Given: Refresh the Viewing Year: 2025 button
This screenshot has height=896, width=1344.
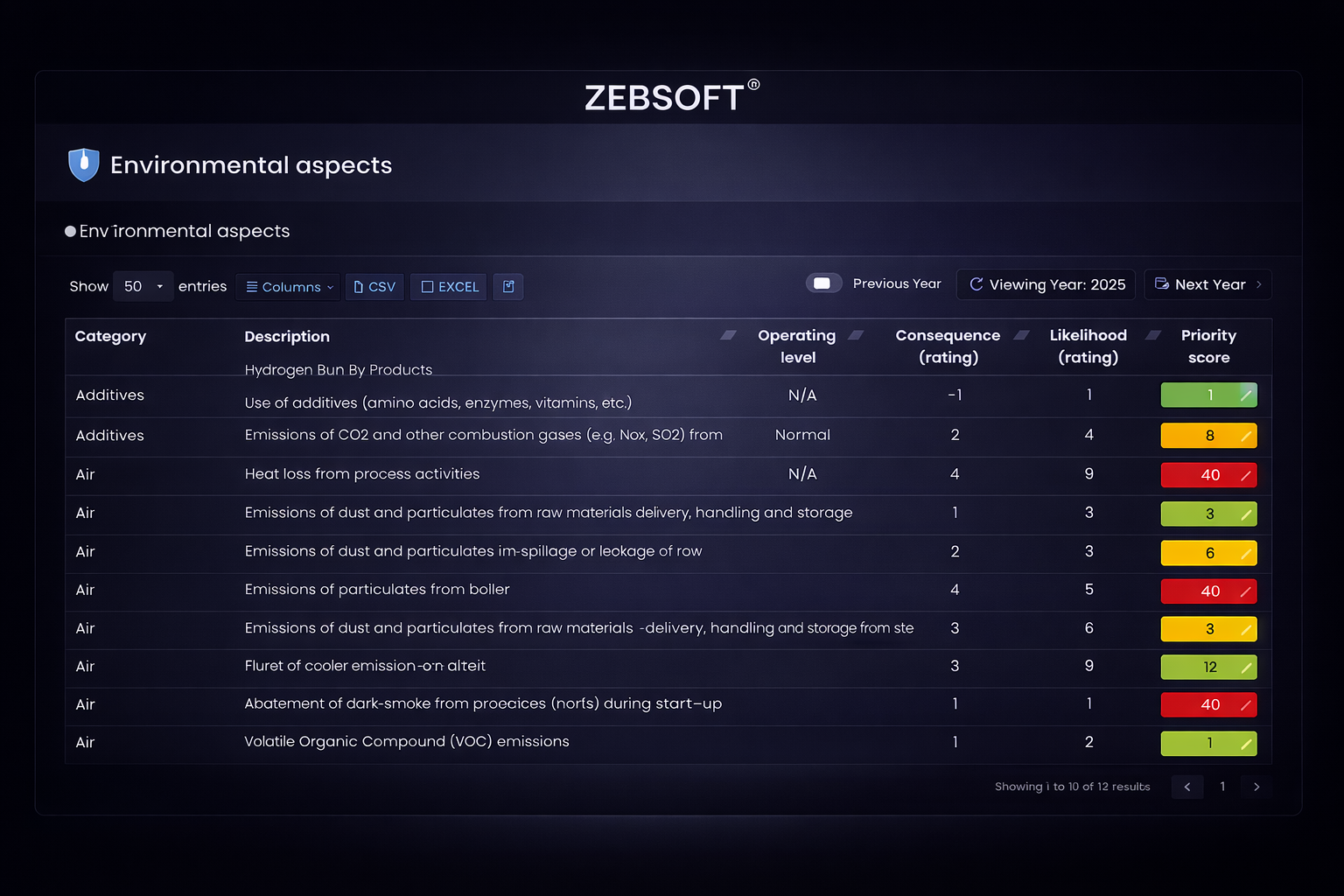Looking at the screenshot, I should [x=1046, y=284].
